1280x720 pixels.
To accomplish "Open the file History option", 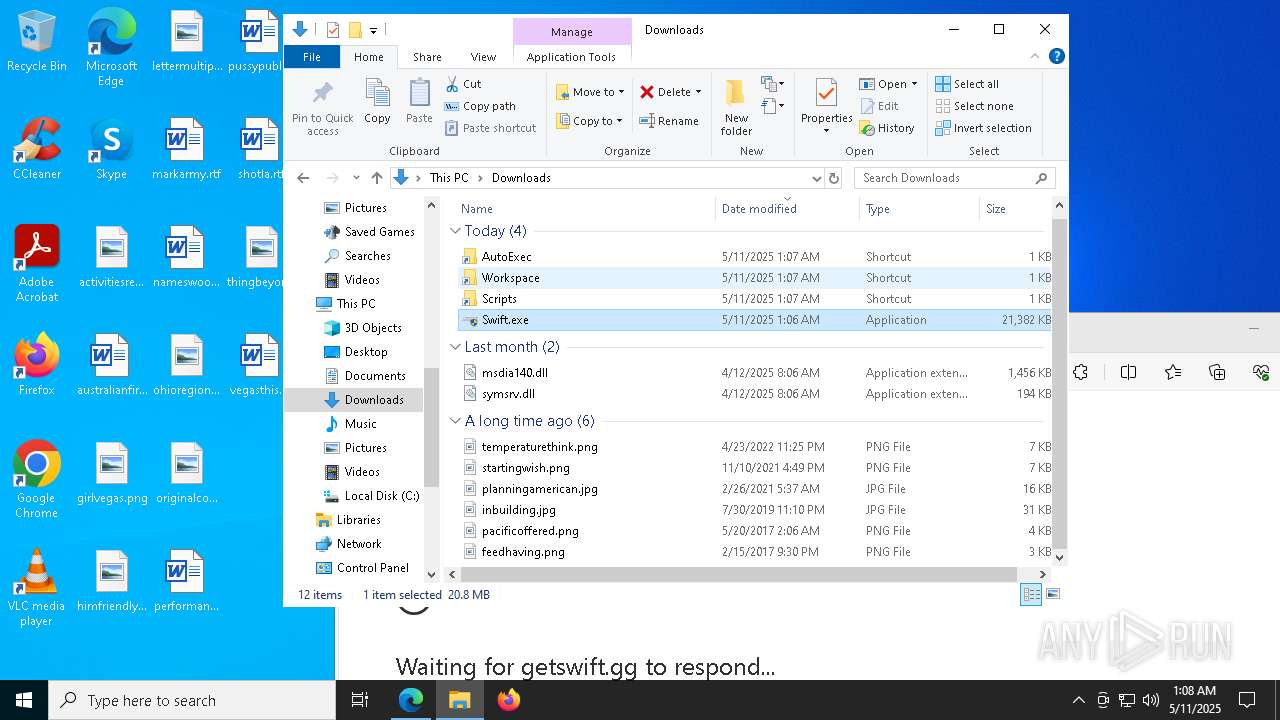I will [x=888, y=128].
